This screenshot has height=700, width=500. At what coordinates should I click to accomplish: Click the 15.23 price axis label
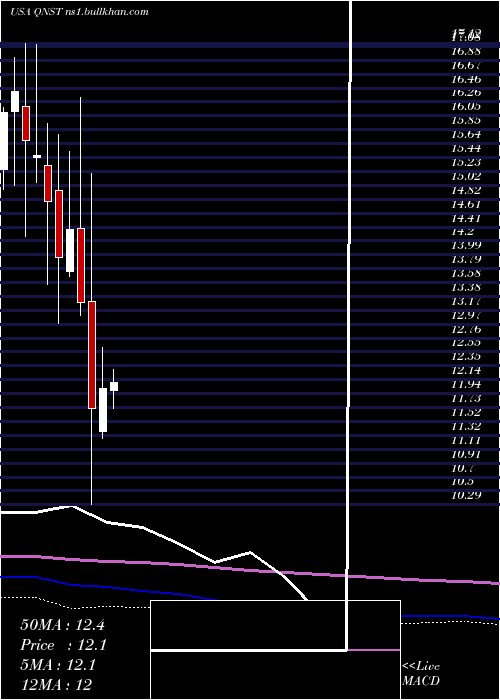pyautogui.click(x=466, y=162)
